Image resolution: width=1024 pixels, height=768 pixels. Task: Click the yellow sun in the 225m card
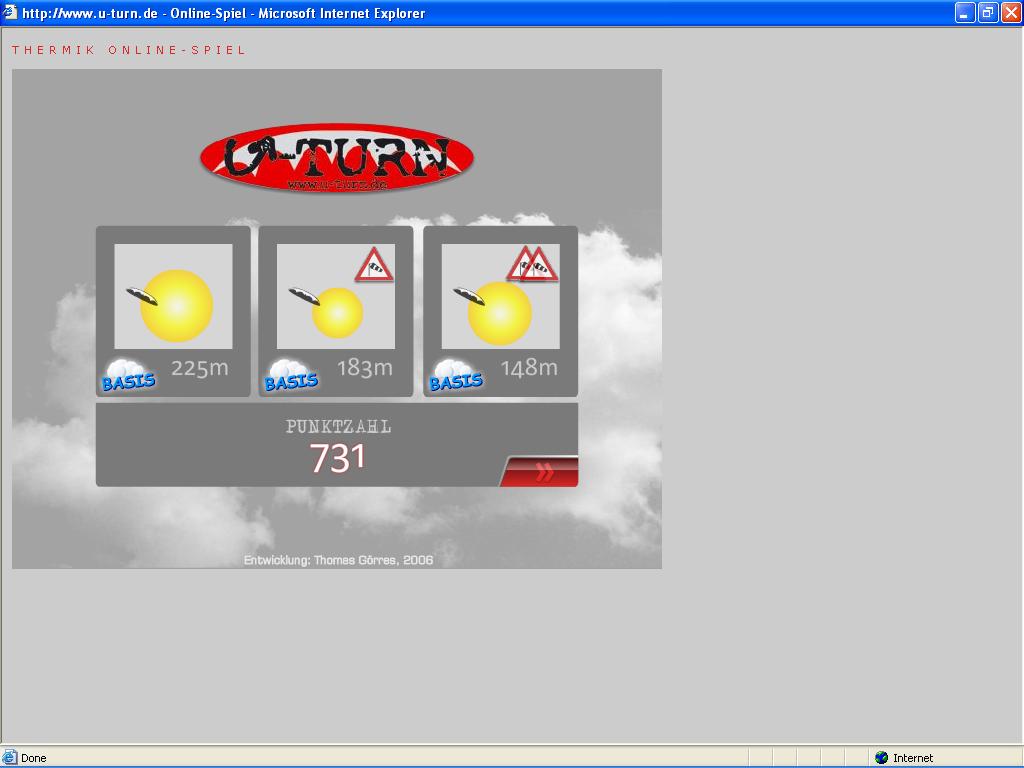click(x=176, y=306)
